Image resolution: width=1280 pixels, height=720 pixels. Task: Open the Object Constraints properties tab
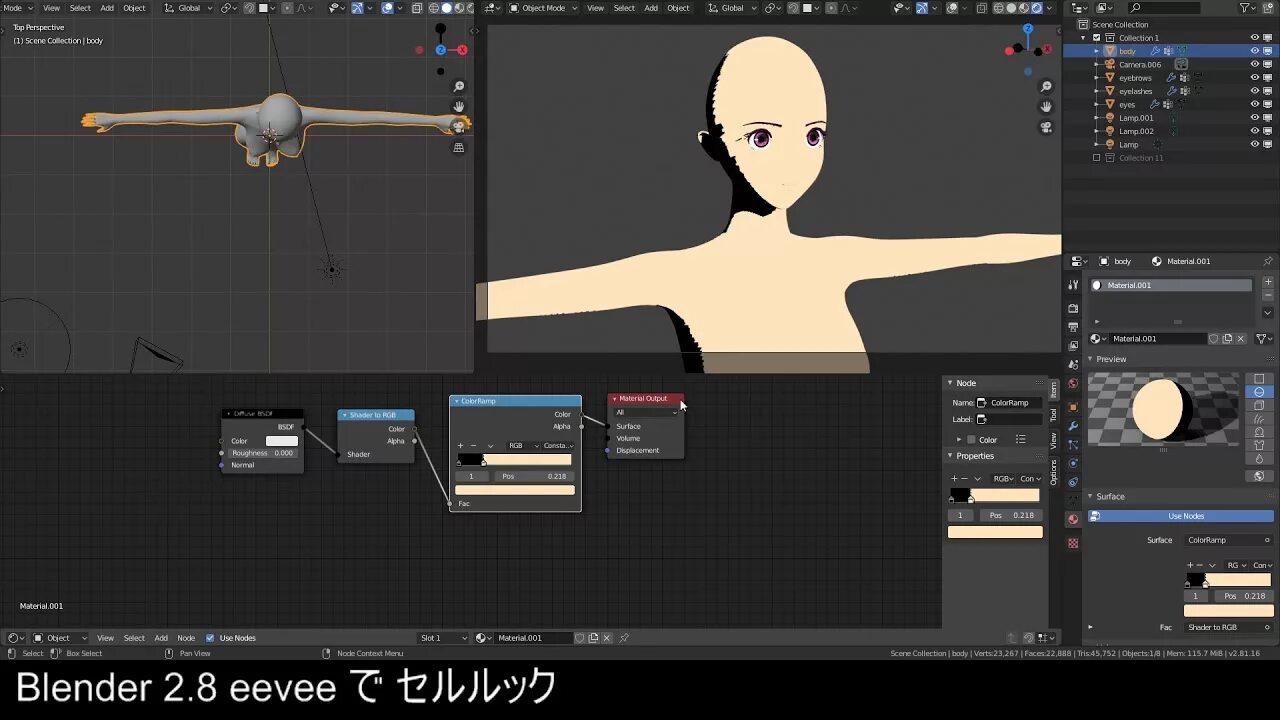click(1073, 482)
